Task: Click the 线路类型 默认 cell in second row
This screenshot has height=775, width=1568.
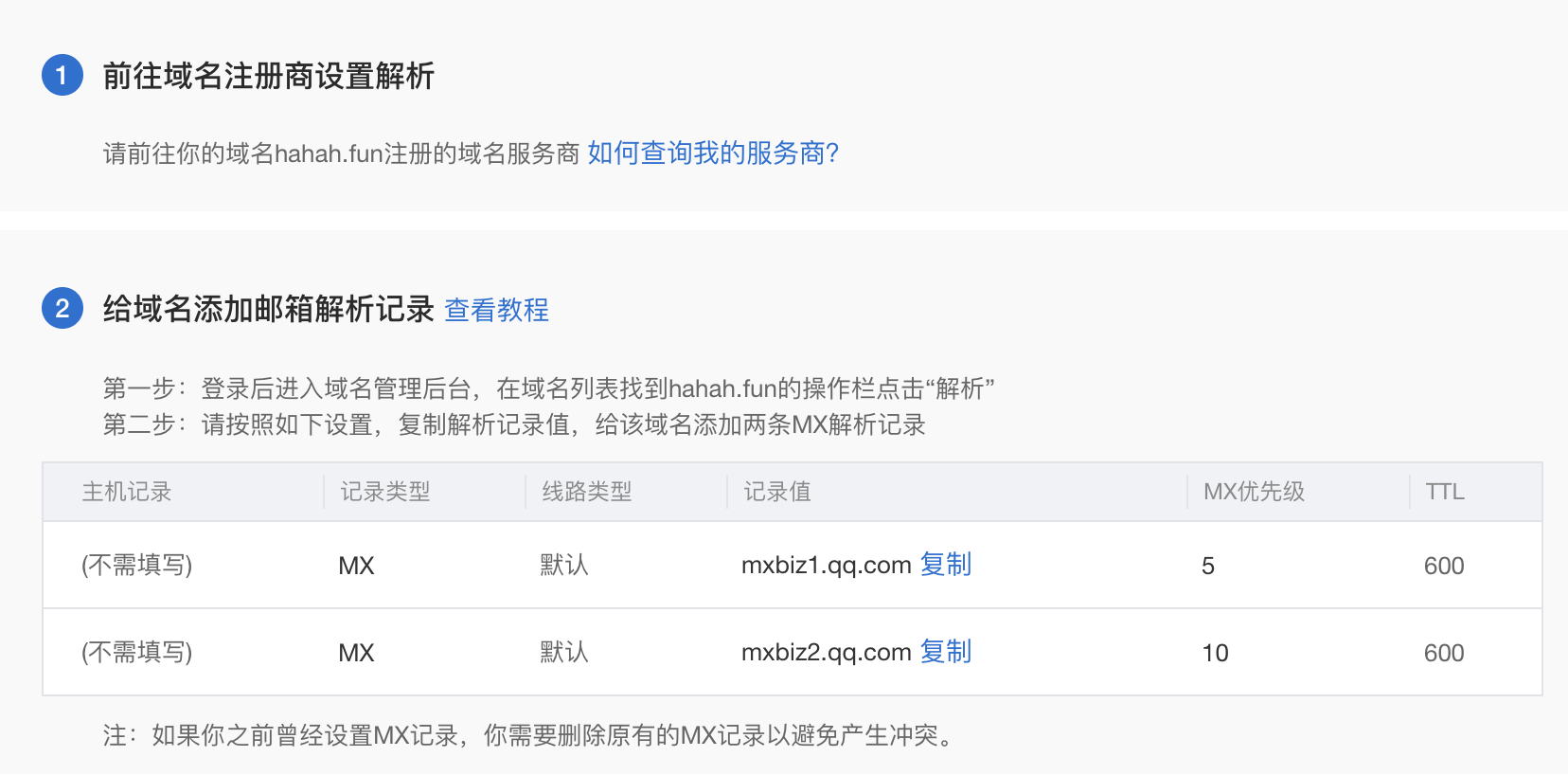Action: 563,652
